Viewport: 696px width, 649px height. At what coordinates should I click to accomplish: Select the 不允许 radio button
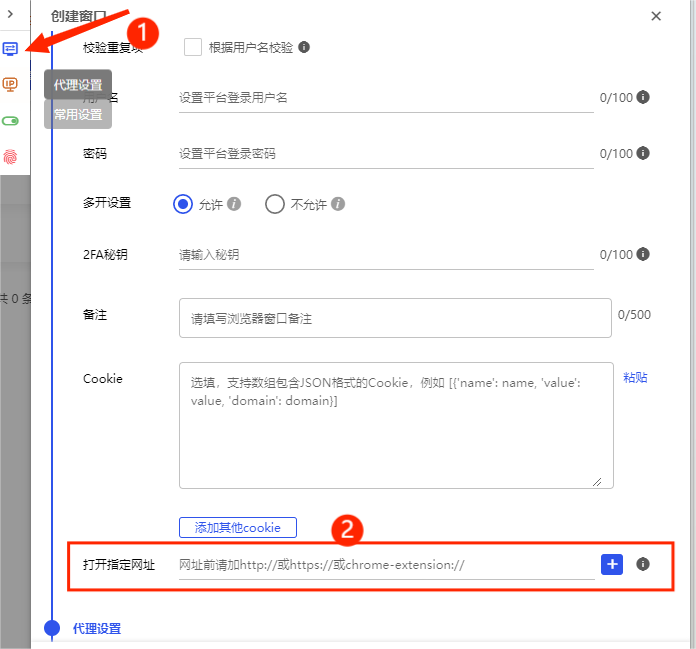pos(275,204)
